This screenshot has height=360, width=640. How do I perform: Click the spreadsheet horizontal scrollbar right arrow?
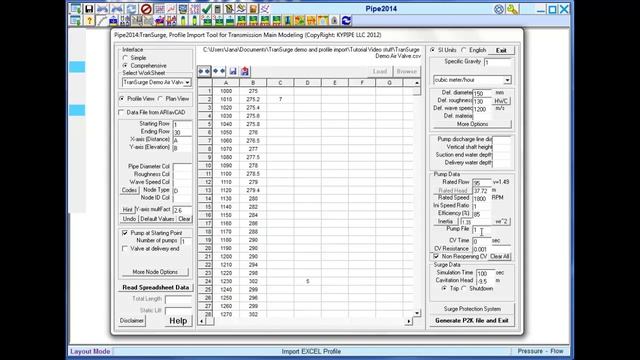click(x=409, y=321)
